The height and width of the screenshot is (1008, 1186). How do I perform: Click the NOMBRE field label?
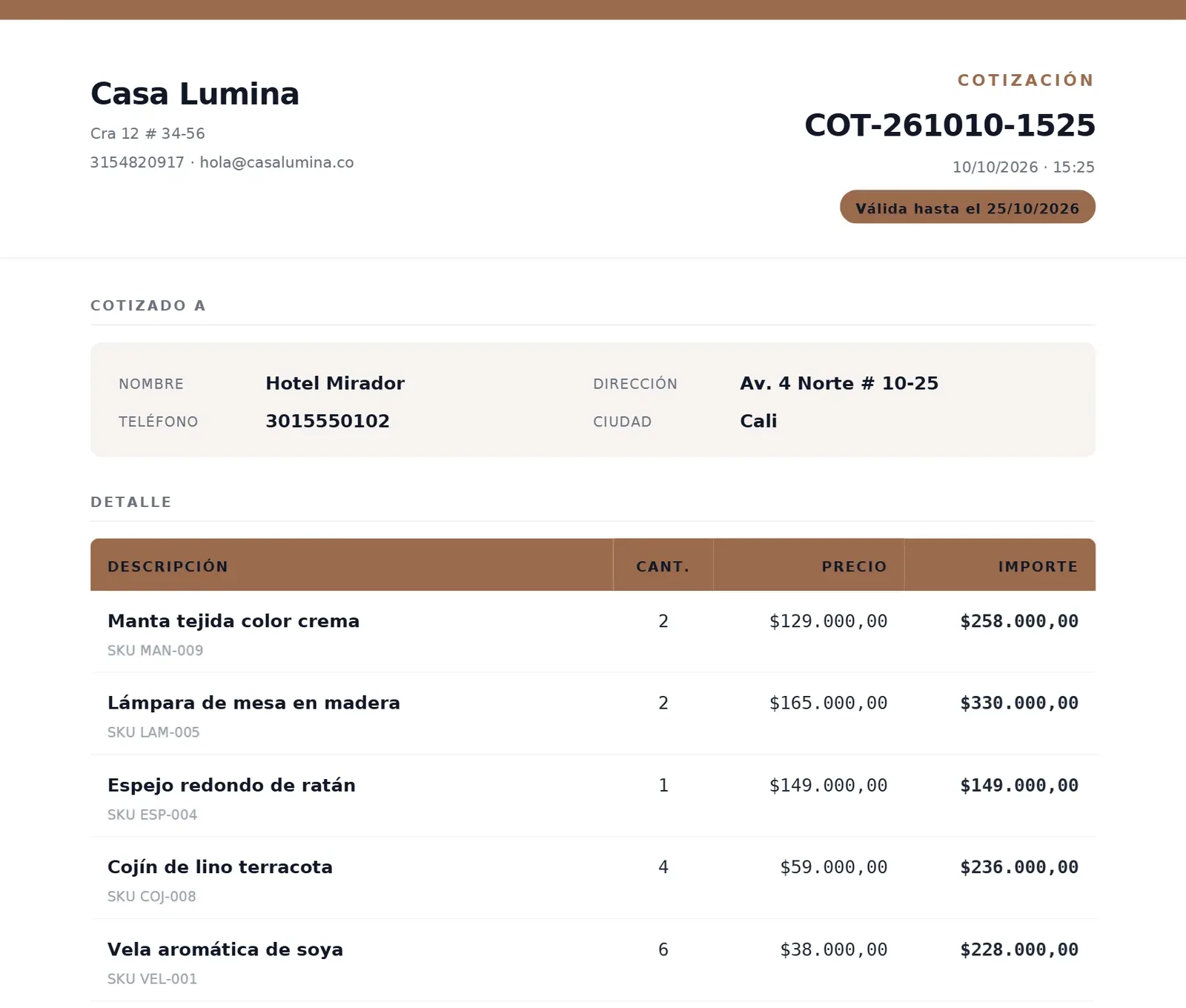pyautogui.click(x=151, y=384)
